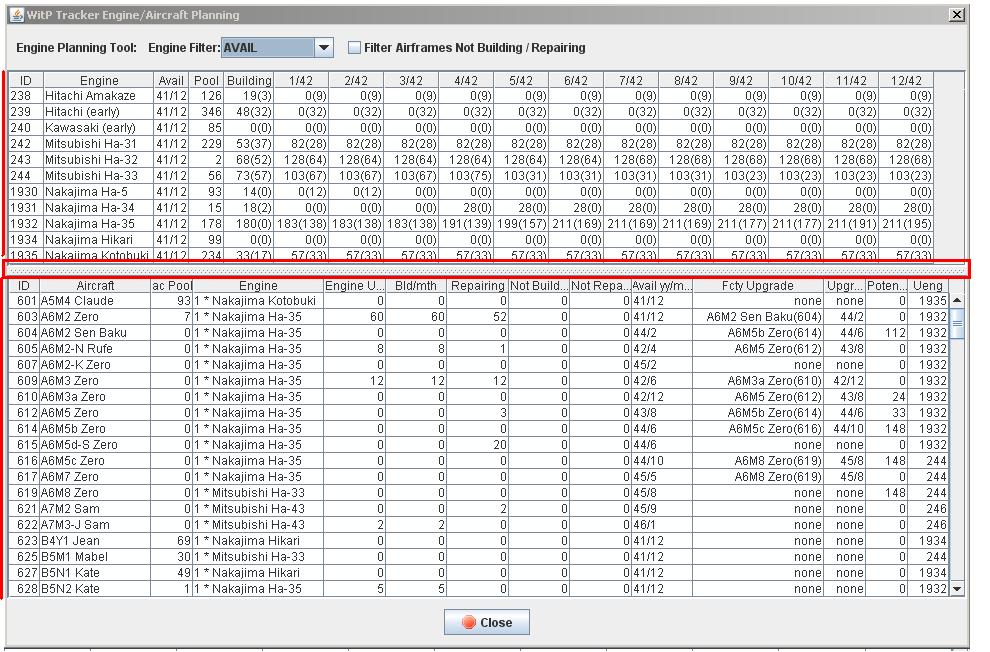This screenshot has height=652, width=990.
Task: Click the 6/42 column header
Action: (x=576, y=80)
